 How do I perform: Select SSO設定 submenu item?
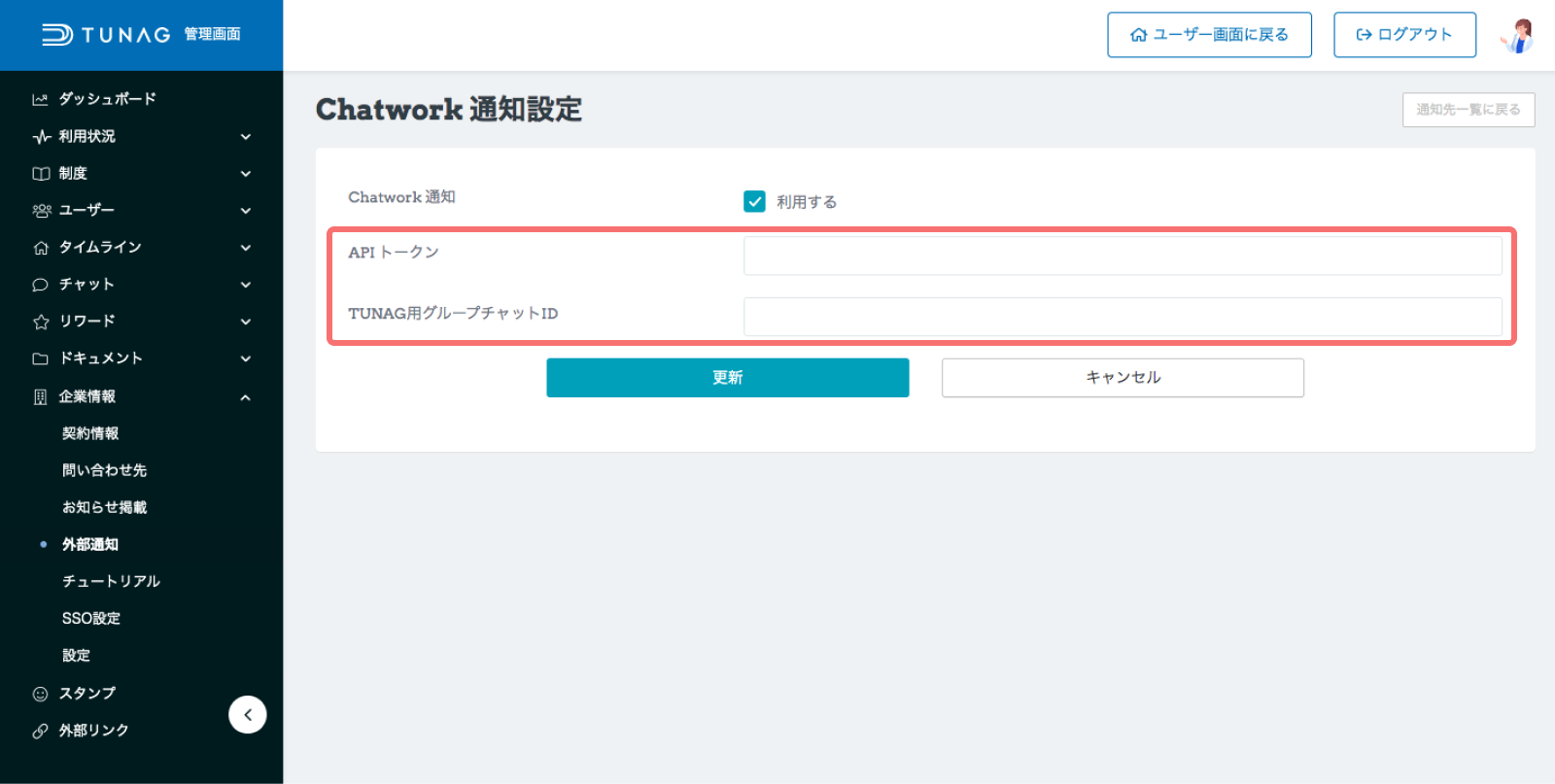pyautogui.click(x=91, y=618)
